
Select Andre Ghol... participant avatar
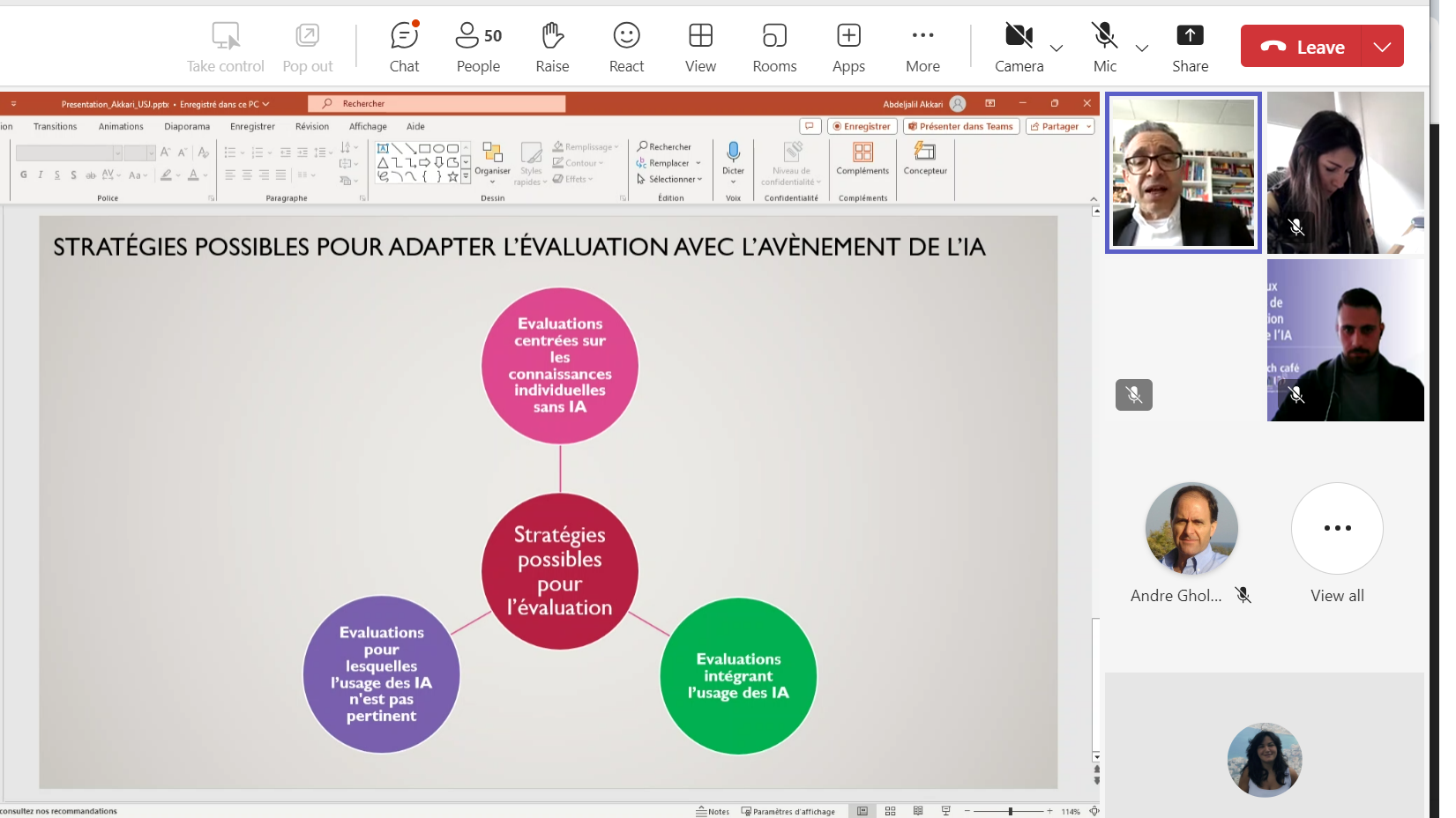coord(1191,528)
